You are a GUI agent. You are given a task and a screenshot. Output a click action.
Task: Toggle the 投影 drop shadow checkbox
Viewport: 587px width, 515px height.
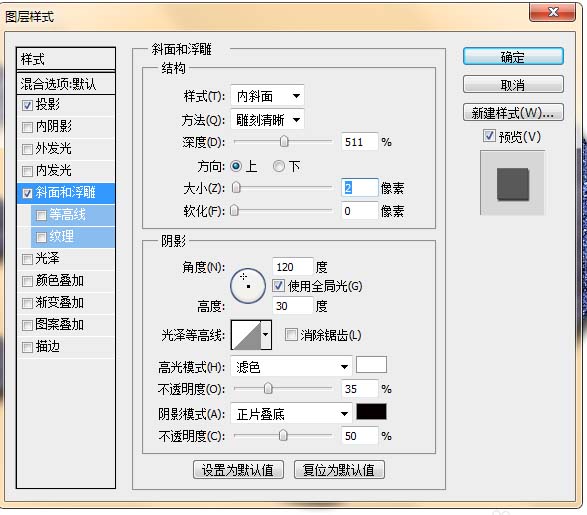click(27, 105)
